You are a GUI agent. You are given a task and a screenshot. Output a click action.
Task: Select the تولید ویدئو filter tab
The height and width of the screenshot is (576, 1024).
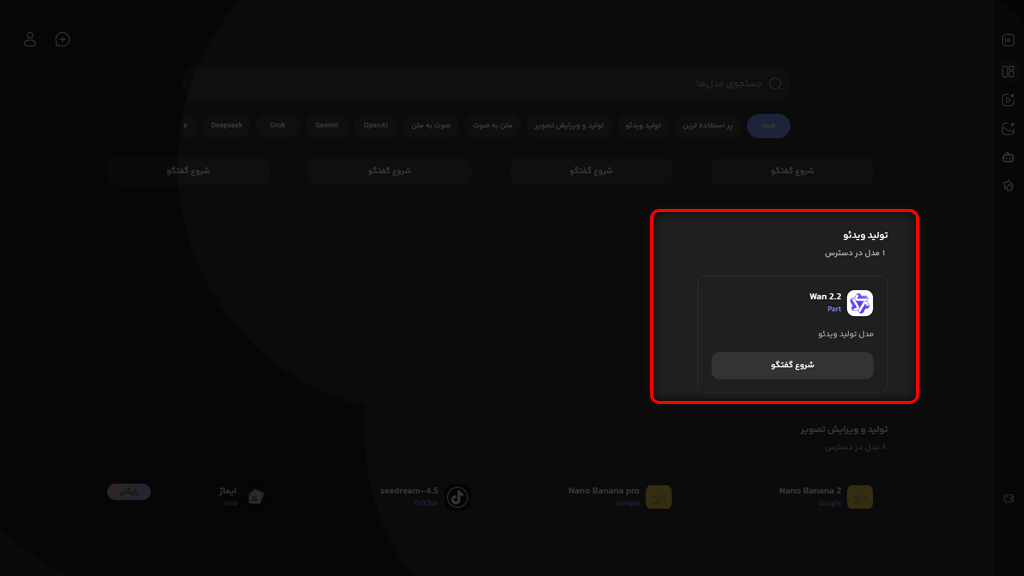point(643,125)
